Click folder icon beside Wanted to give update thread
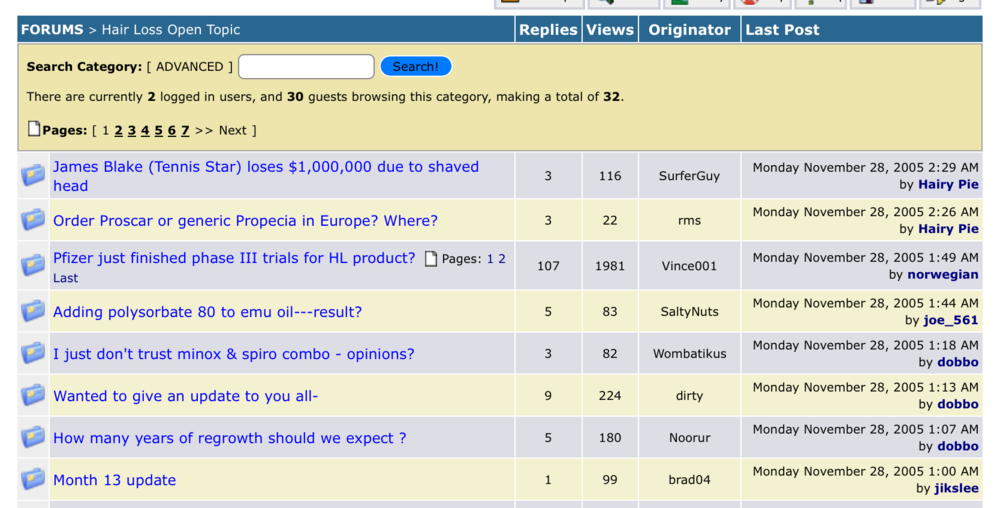The width and height of the screenshot is (1000, 508). (x=33, y=396)
